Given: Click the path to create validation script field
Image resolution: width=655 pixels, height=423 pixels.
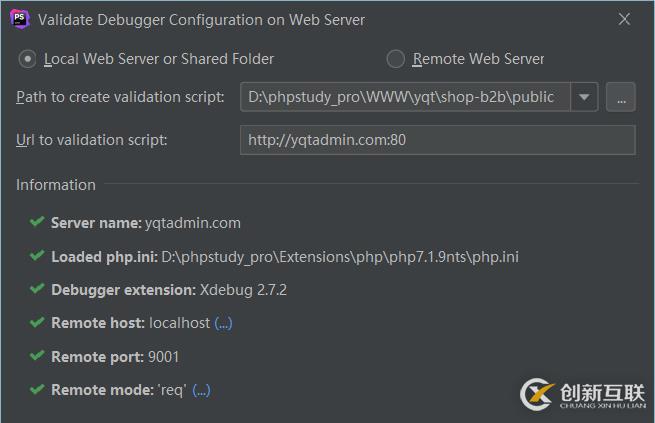Looking at the screenshot, I should [405, 97].
